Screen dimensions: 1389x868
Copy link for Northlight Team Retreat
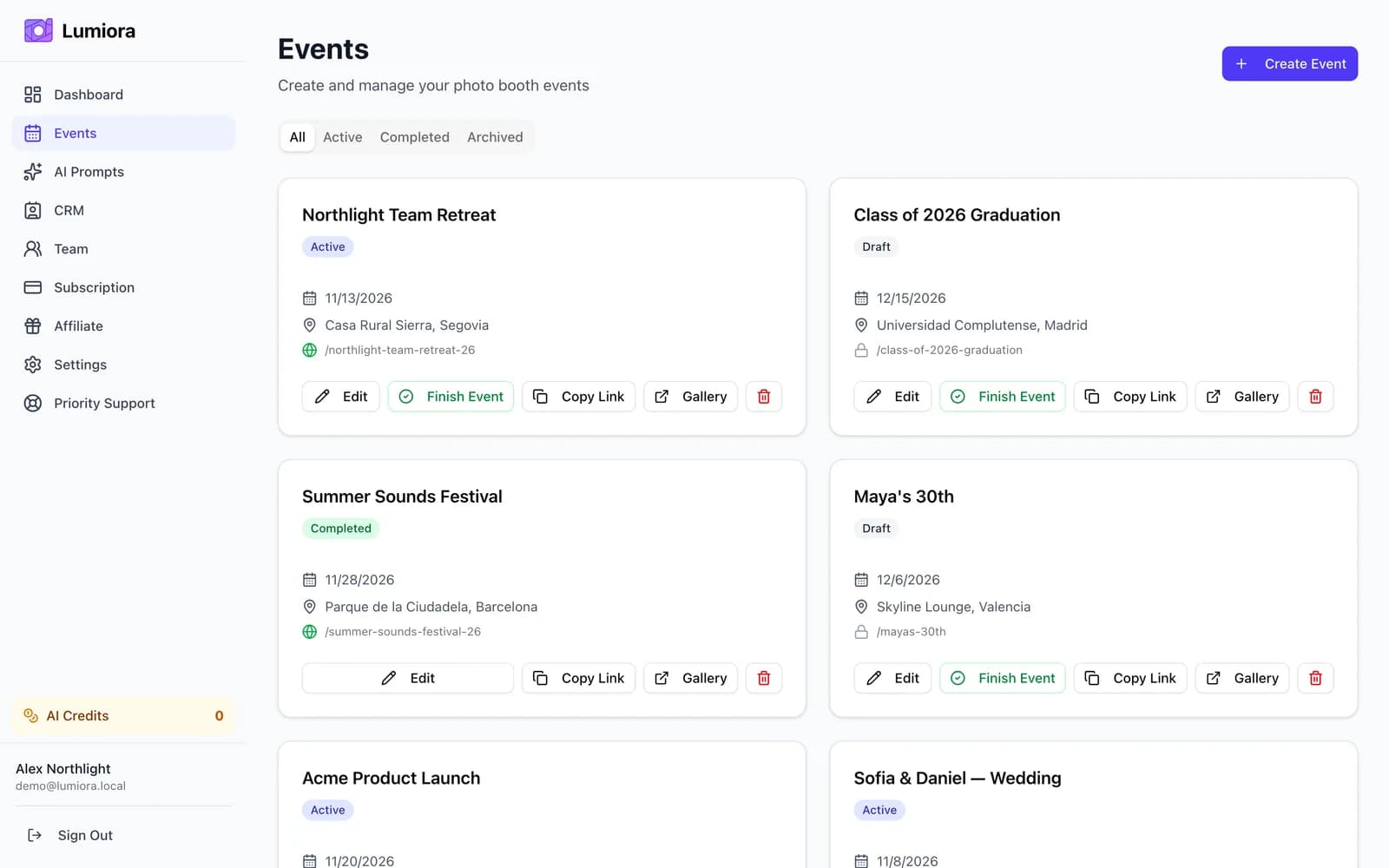pos(578,397)
